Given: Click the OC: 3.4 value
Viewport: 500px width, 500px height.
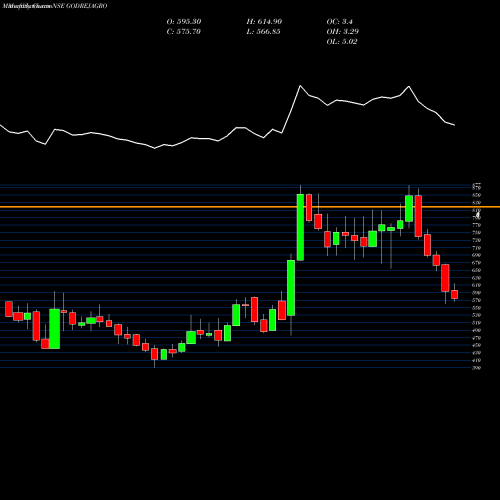Looking at the screenshot, I should [339, 22].
